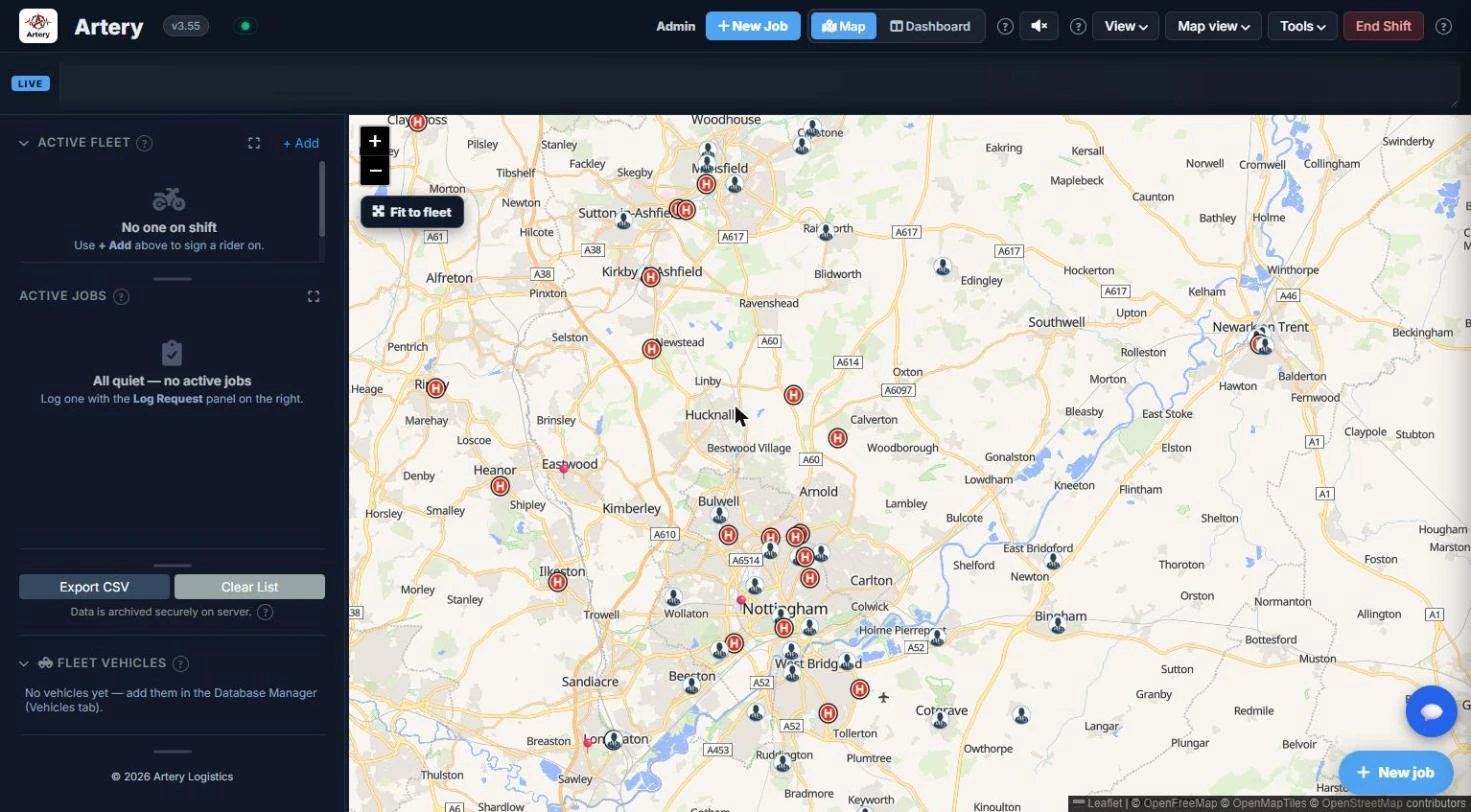This screenshot has width=1471, height=812.
Task: Collapse the Active Fleet section
Action: click(24, 143)
